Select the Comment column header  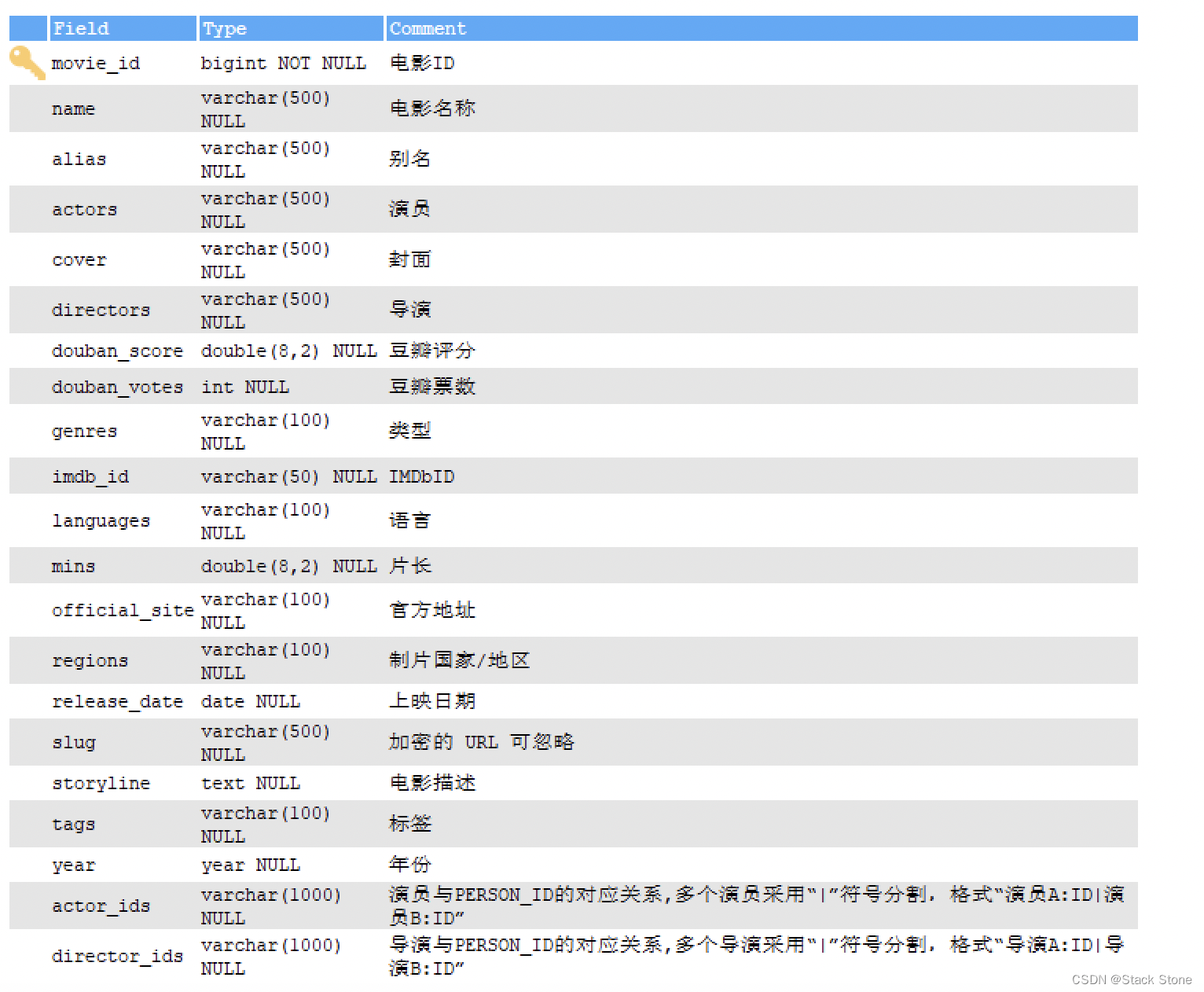(x=762, y=28)
